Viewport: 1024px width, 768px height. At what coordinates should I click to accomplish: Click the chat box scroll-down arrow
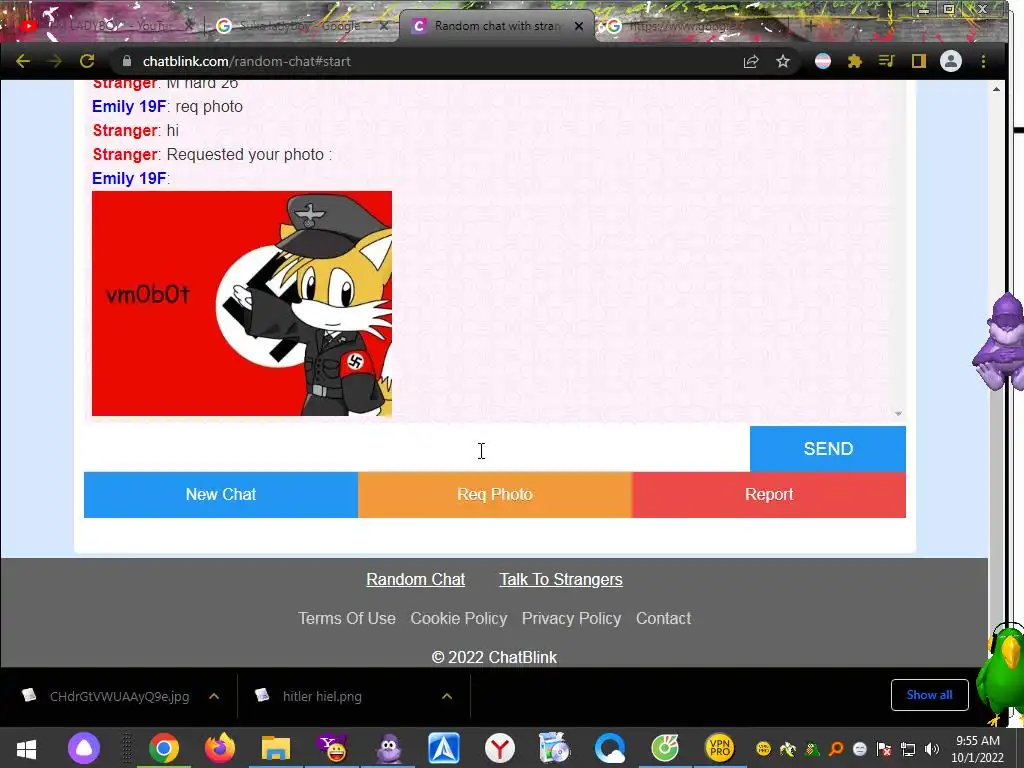tap(898, 413)
